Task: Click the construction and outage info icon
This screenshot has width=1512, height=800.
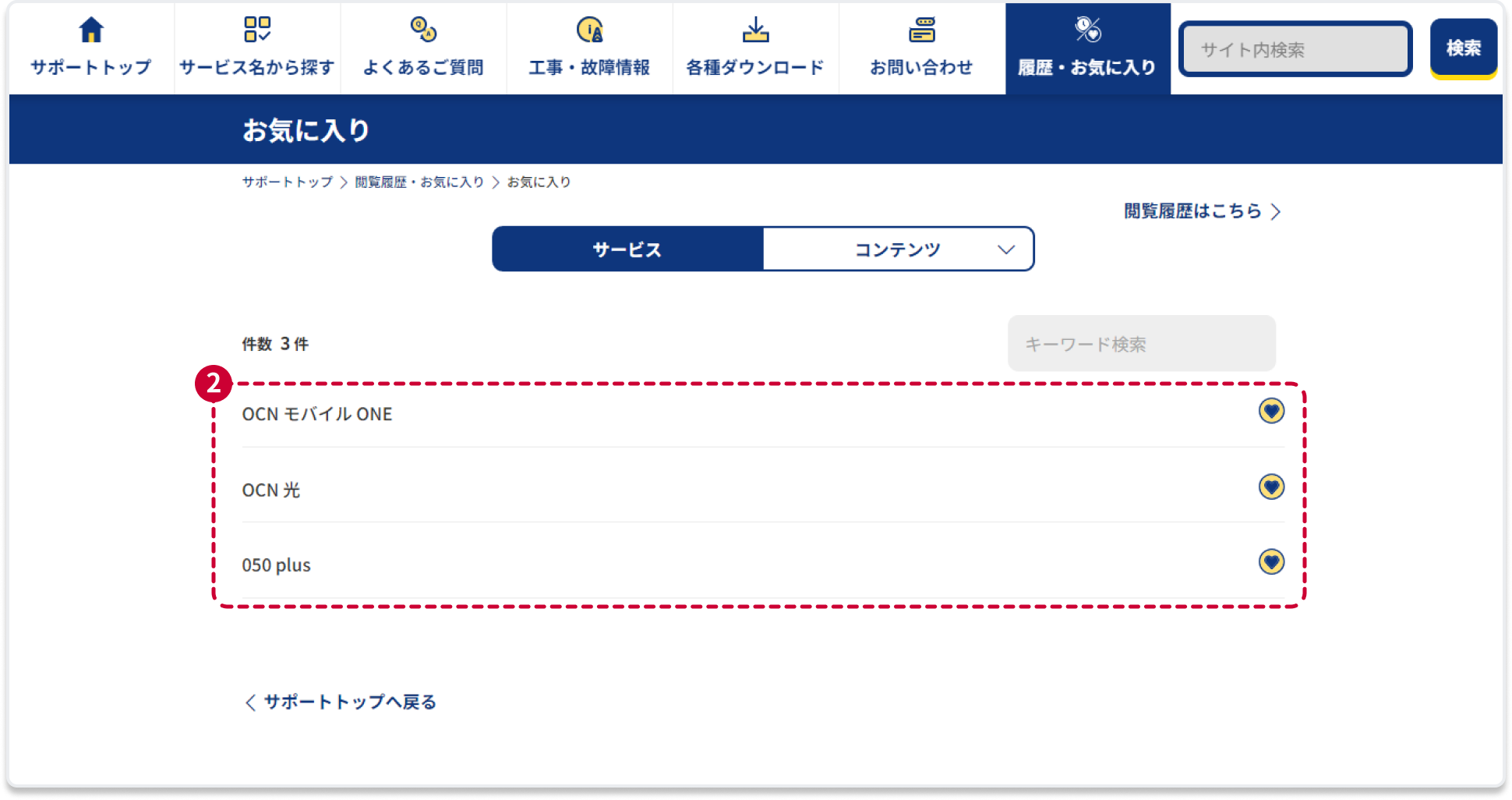Action: 590,30
